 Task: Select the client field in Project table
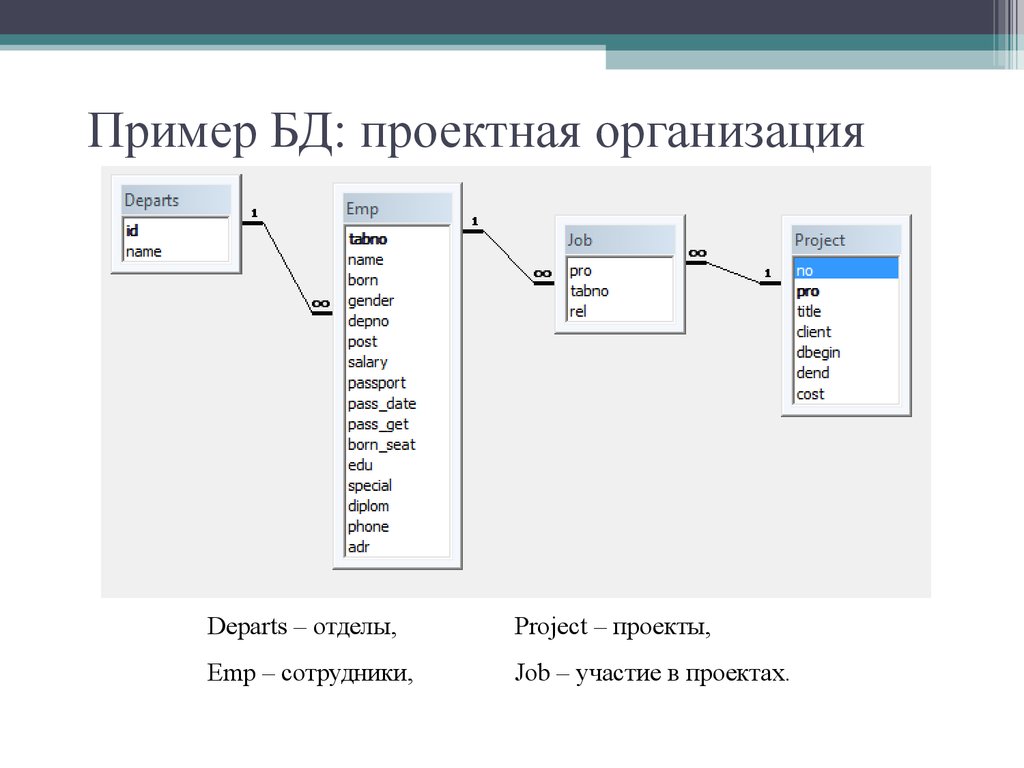[x=813, y=331]
